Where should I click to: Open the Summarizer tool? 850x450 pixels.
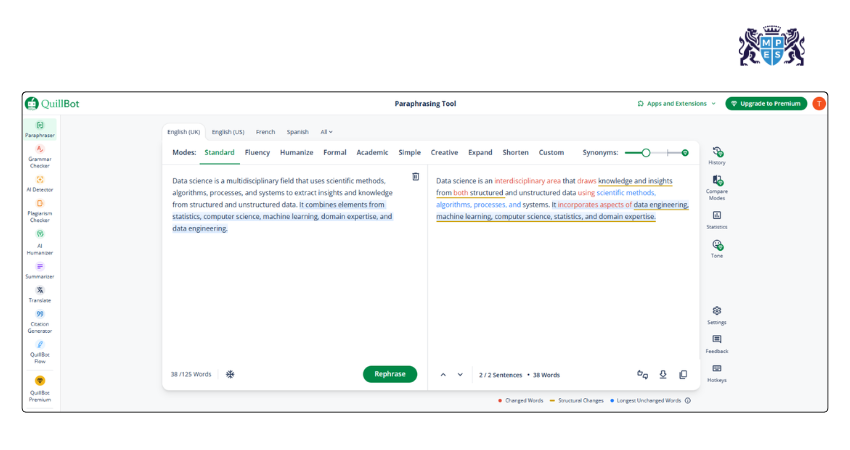pyautogui.click(x=40, y=270)
